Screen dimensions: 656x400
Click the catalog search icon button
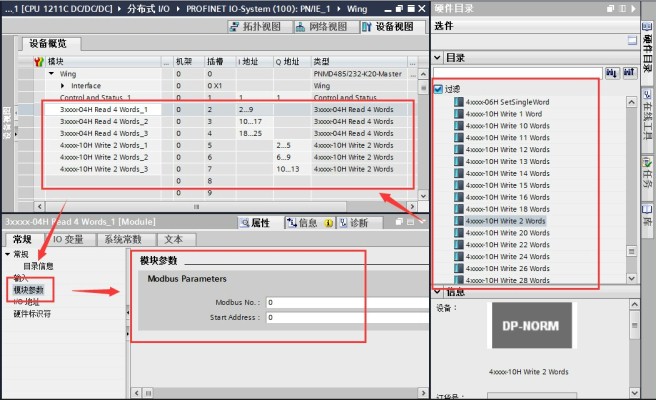pyautogui.click(x=611, y=73)
